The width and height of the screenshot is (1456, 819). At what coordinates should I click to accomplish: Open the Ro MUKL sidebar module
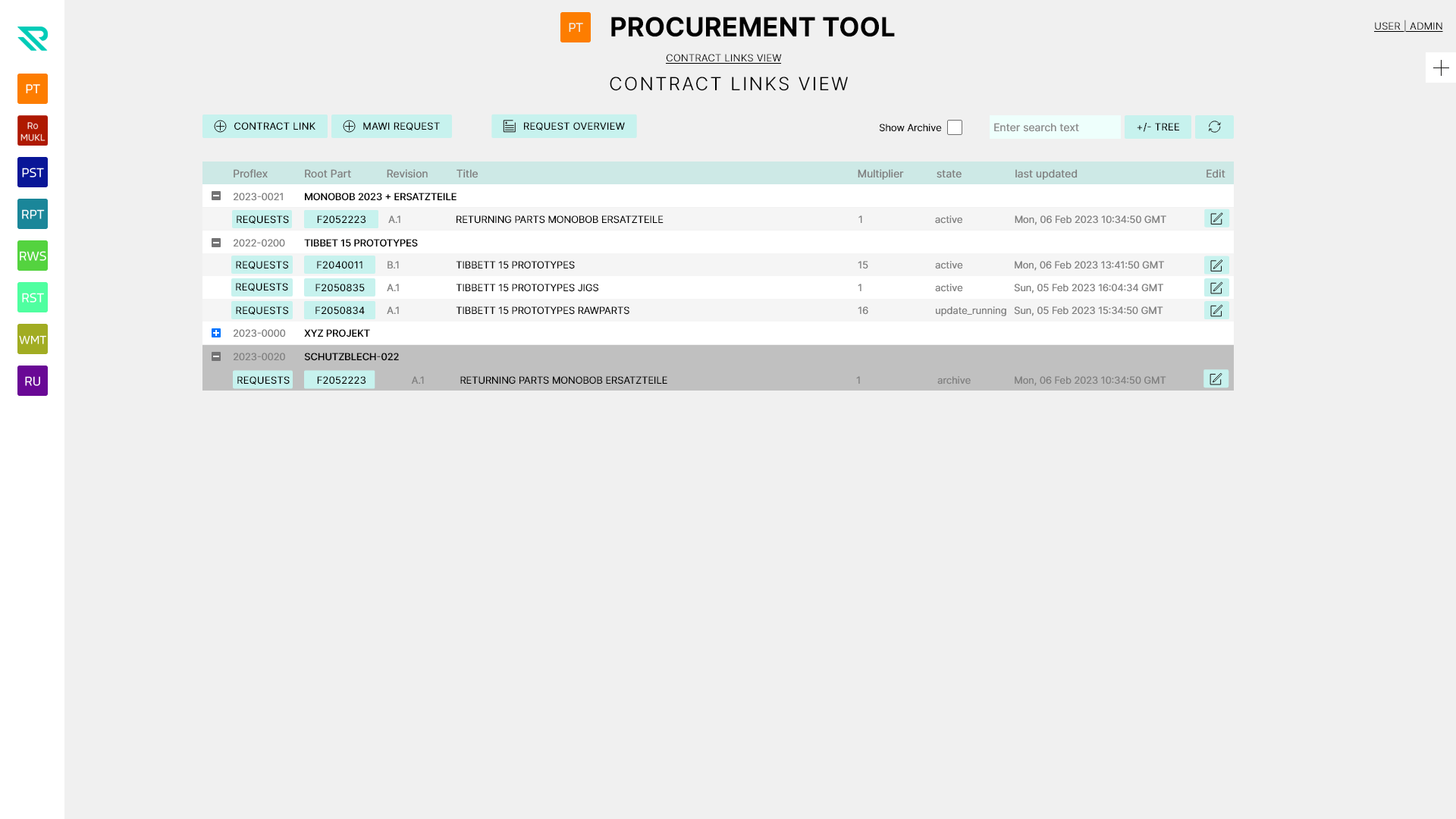(x=32, y=130)
